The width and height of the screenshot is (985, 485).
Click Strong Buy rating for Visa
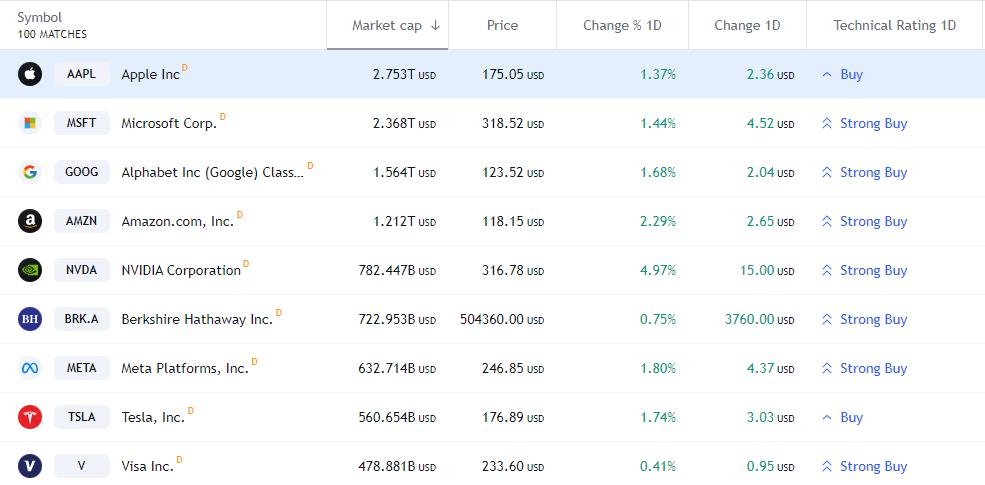coord(874,467)
